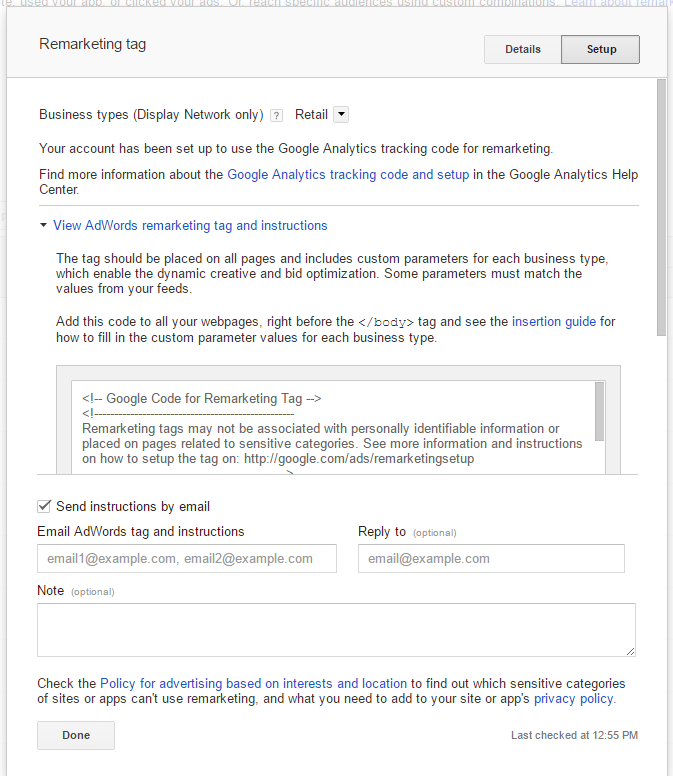The width and height of the screenshot is (673, 776).
Task: Click the Note field resize handle
Action: [630, 651]
